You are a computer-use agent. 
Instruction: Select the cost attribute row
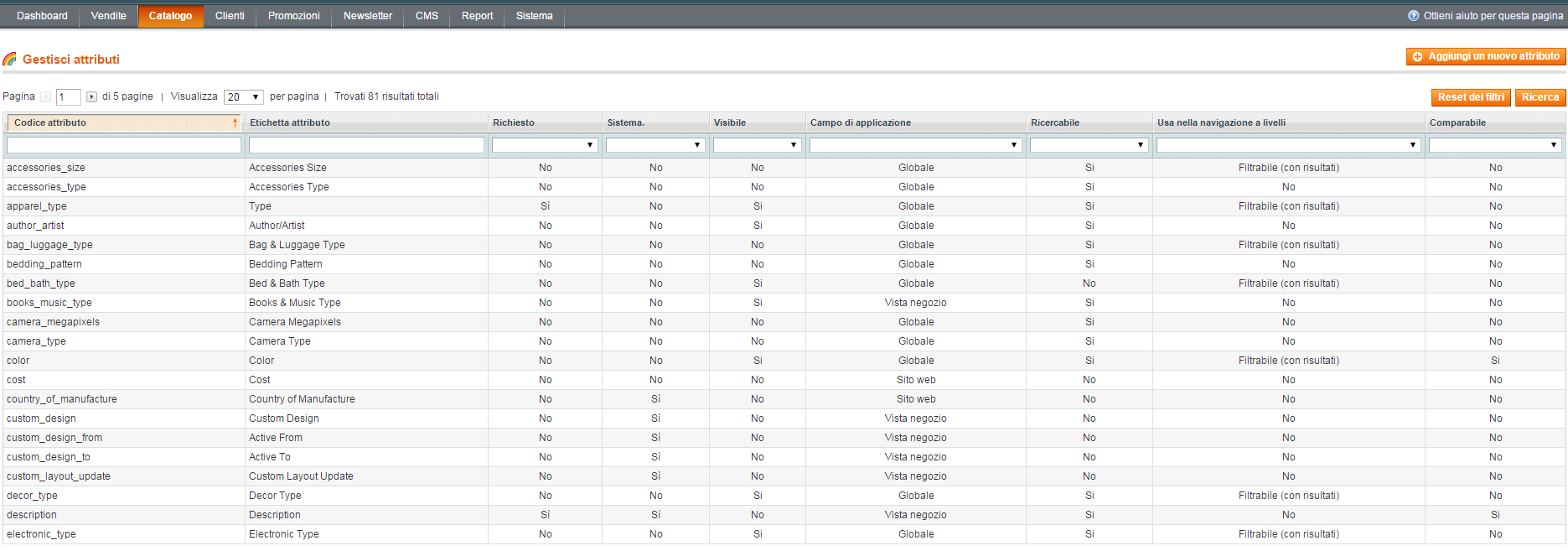pos(784,380)
